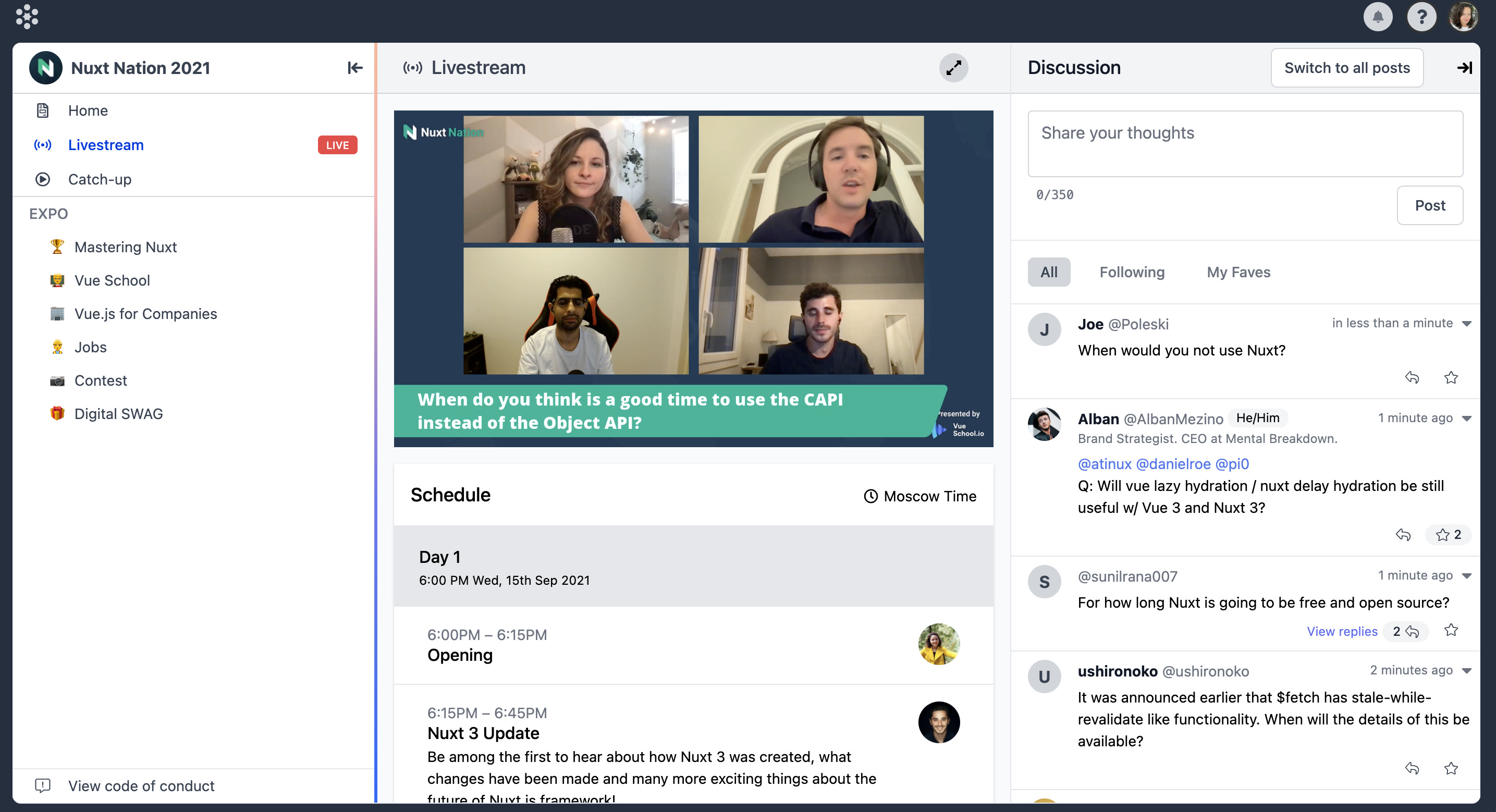Open the notifications bell

(1378, 17)
